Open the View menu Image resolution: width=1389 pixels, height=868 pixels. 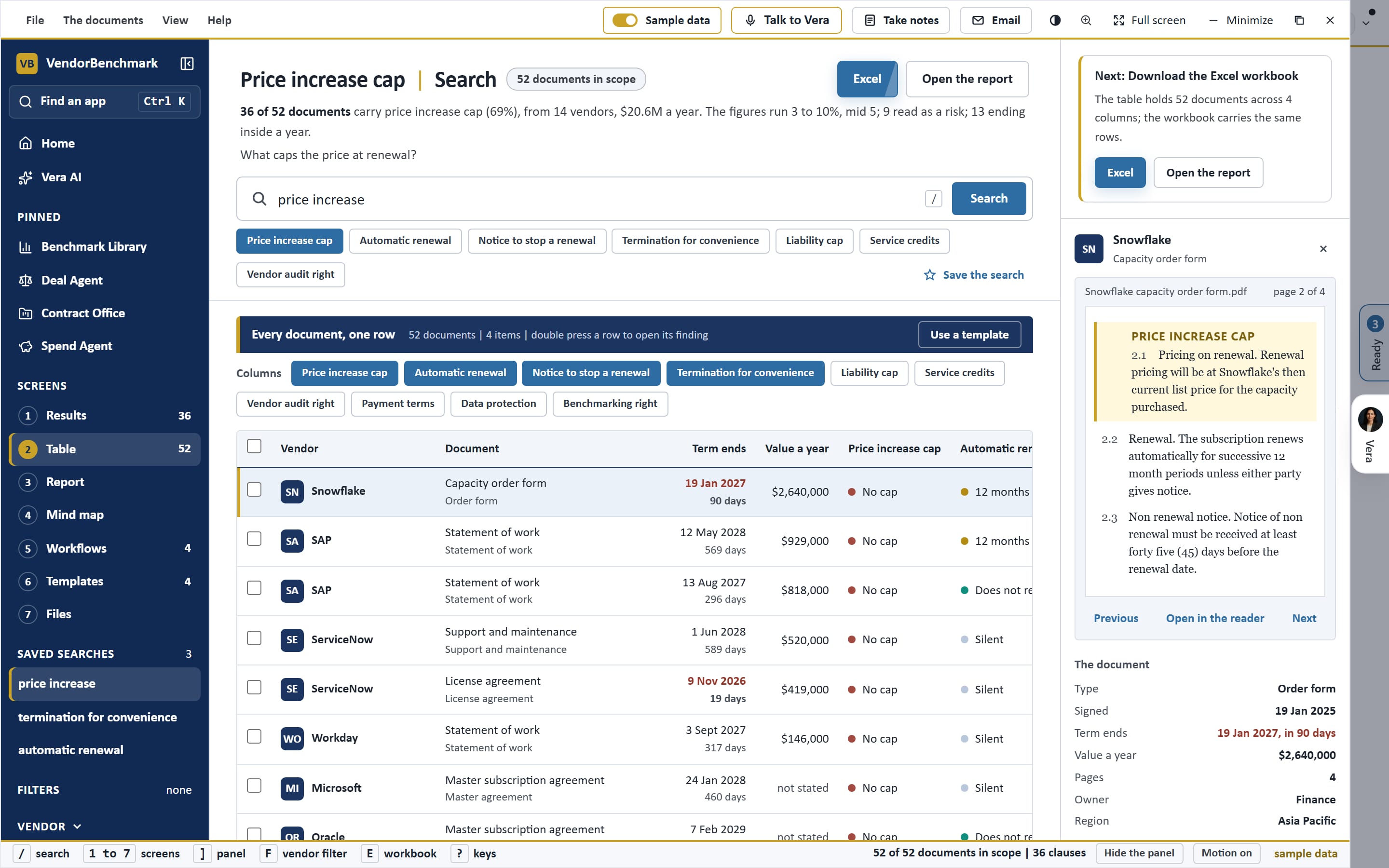tap(175, 20)
